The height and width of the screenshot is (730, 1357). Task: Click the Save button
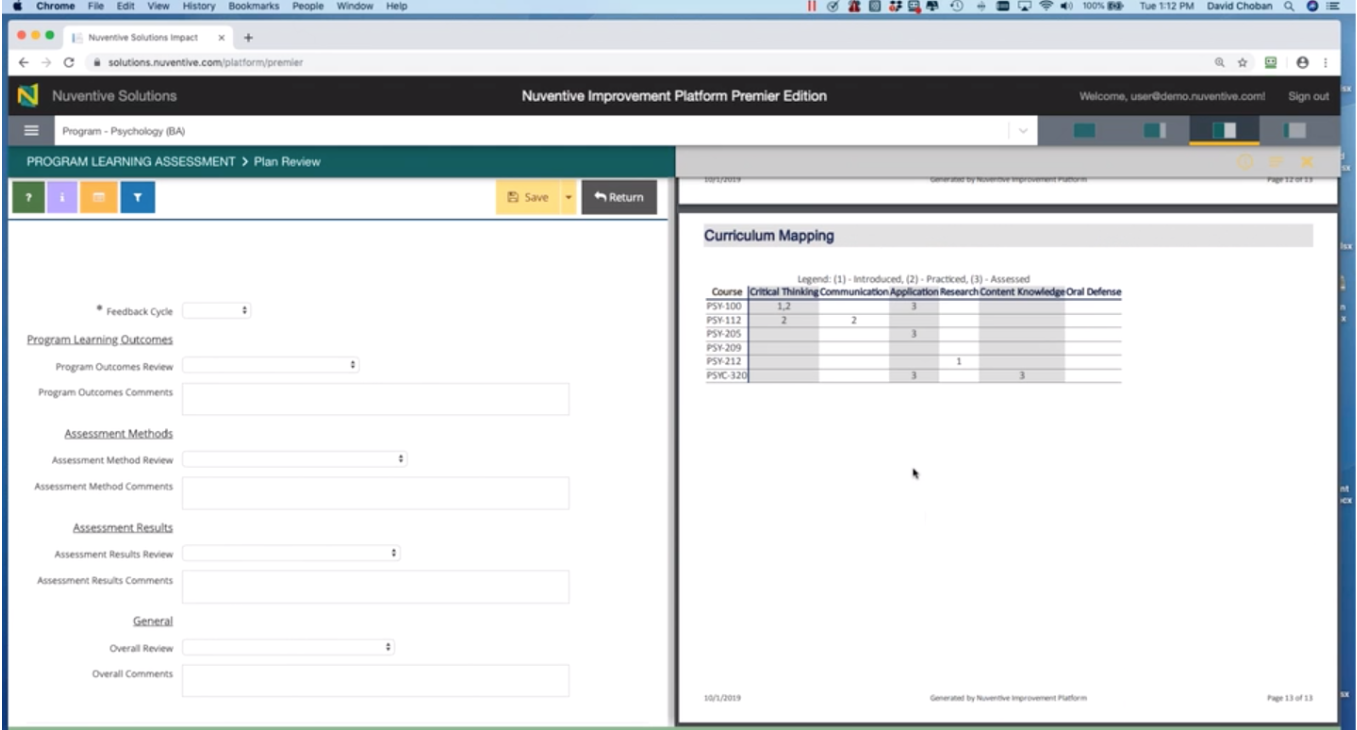tap(528, 197)
